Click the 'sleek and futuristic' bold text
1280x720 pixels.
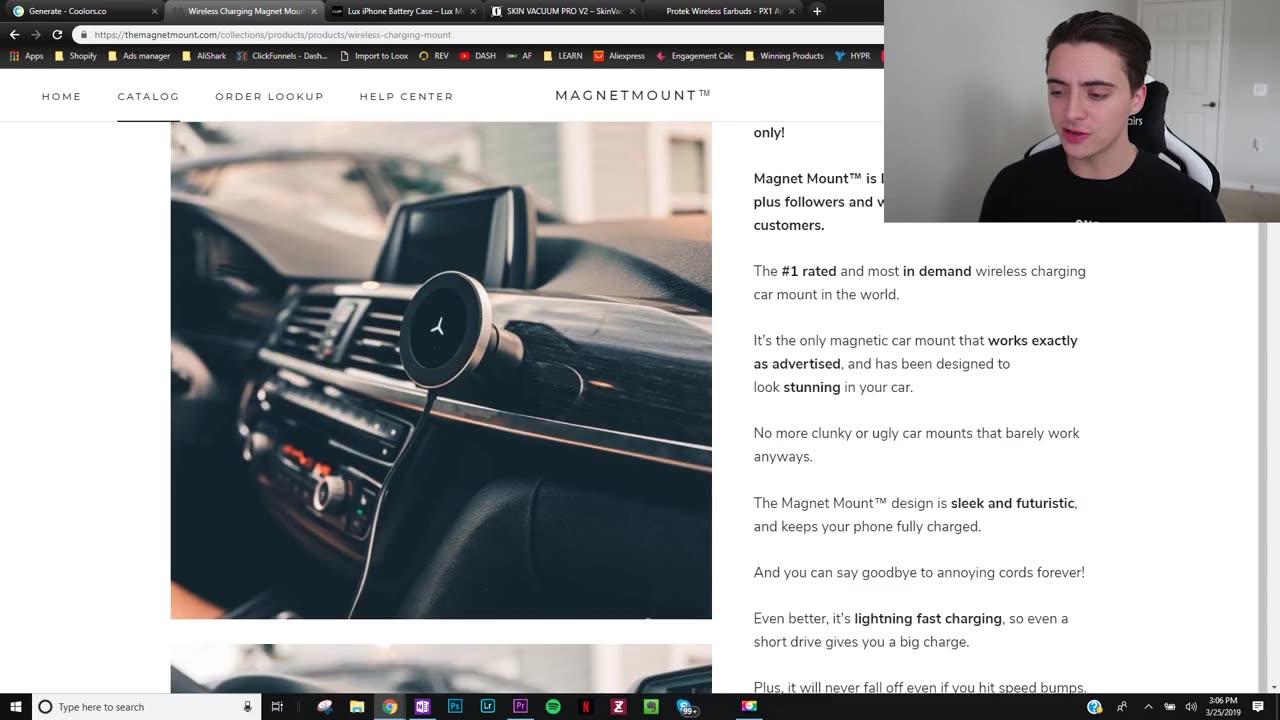(1013, 503)
